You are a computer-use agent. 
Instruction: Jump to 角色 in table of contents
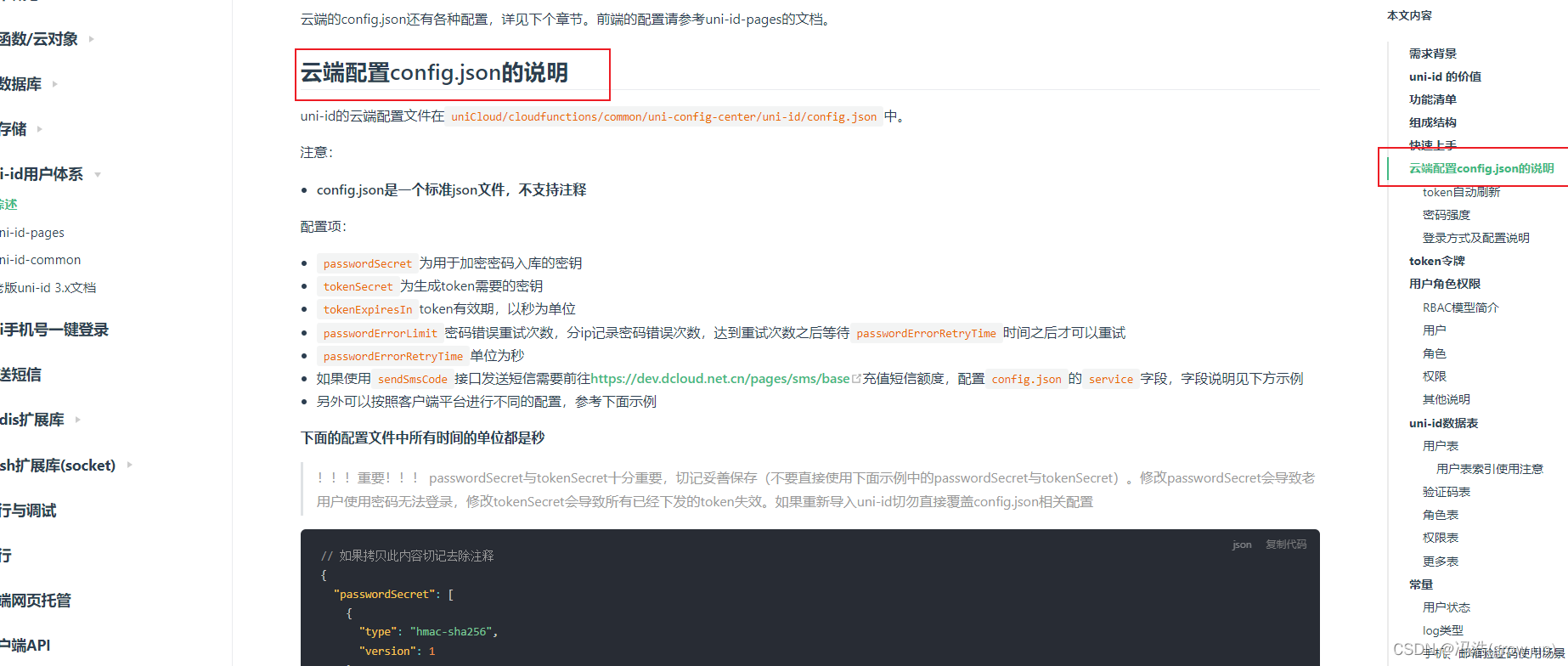pos(1435,353)
